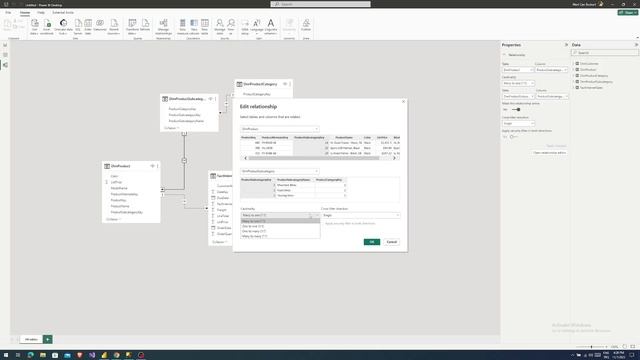Open the File tab
Screen dimensions: 640x360
click(8, 13)
